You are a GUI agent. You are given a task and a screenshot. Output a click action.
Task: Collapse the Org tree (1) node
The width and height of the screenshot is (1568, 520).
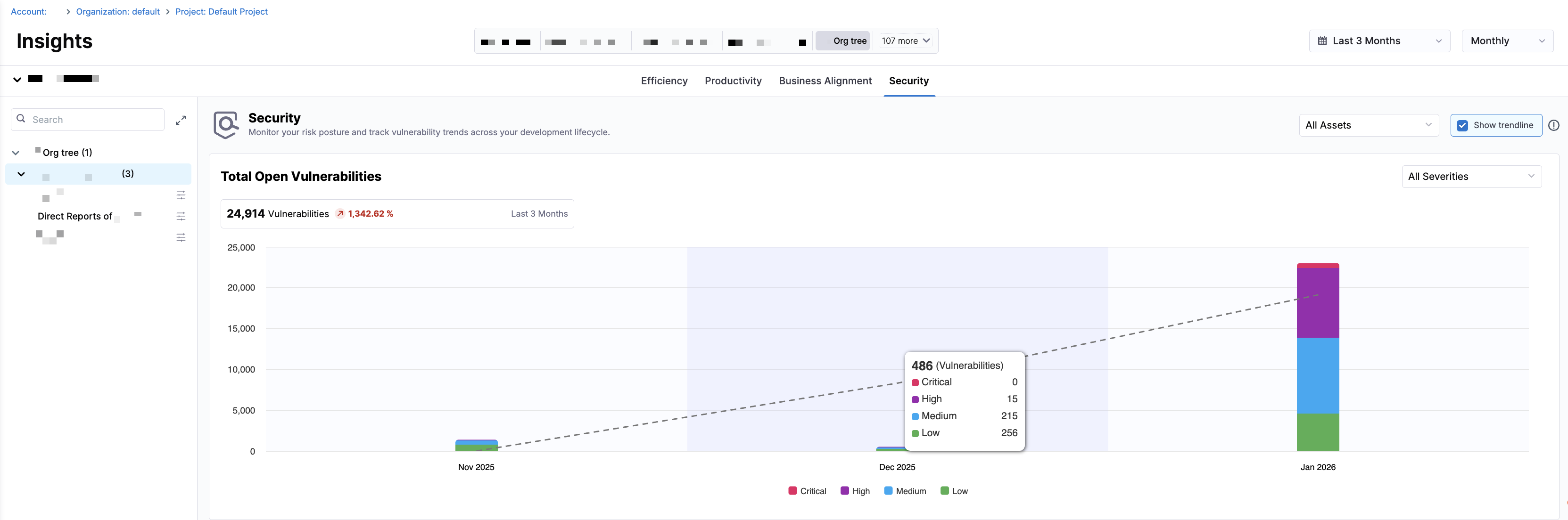(16, 153)
